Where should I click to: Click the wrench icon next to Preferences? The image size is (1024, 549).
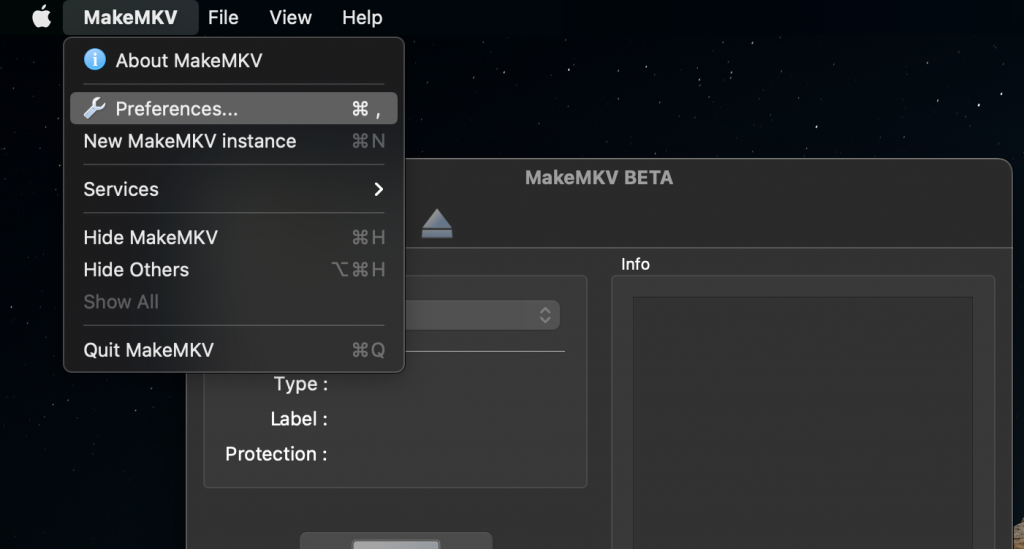tap(95, 108)
